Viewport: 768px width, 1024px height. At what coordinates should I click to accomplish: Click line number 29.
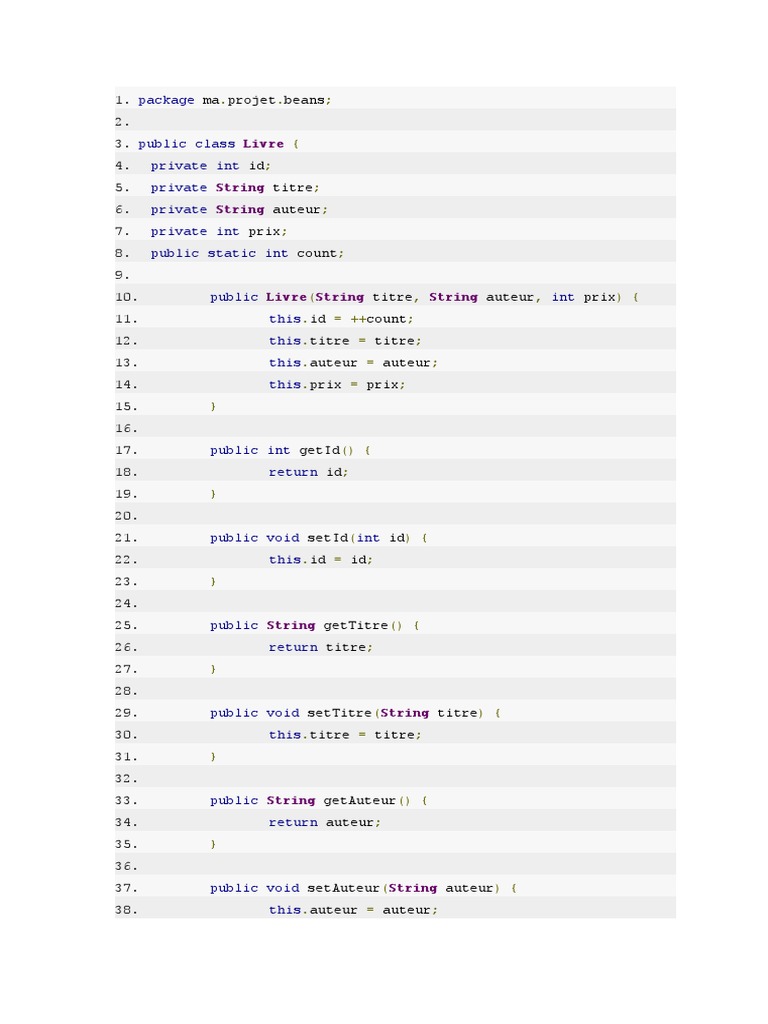coord(126,713)
